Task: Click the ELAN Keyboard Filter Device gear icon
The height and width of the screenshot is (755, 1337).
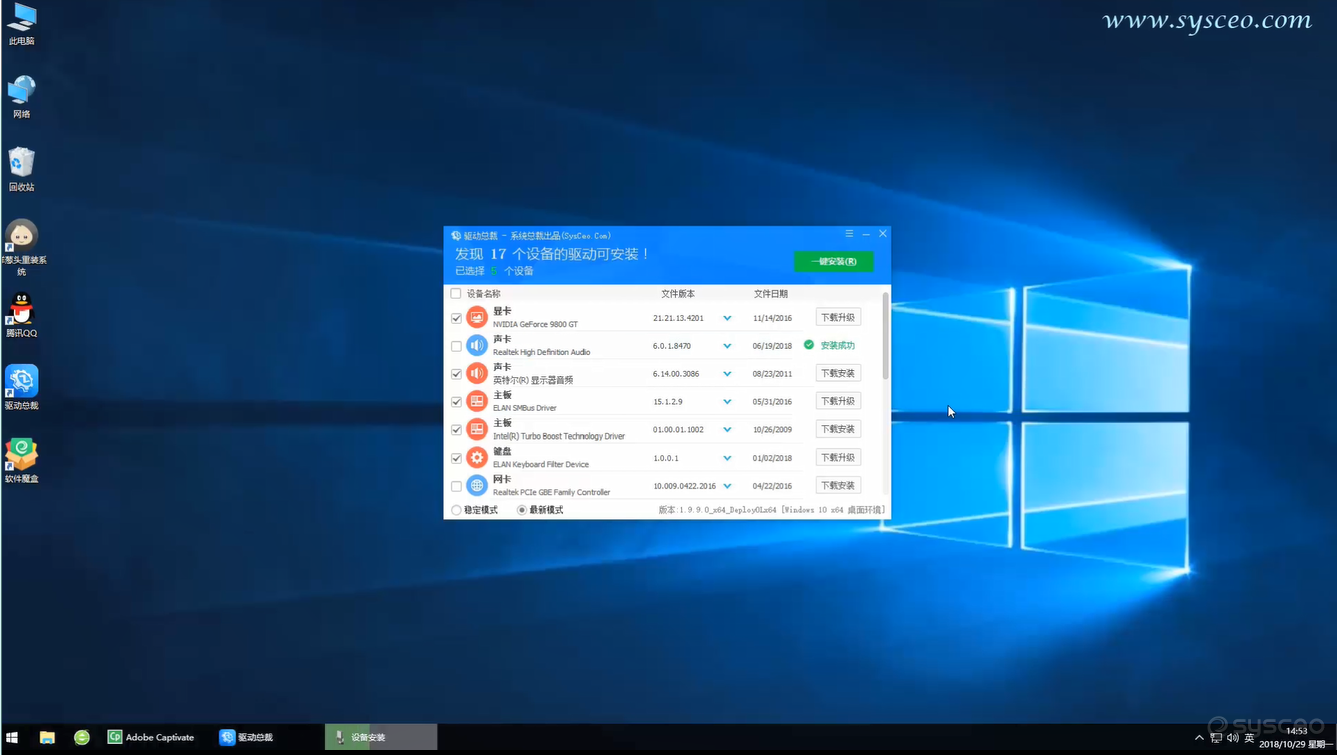Action: click(477, 457)
